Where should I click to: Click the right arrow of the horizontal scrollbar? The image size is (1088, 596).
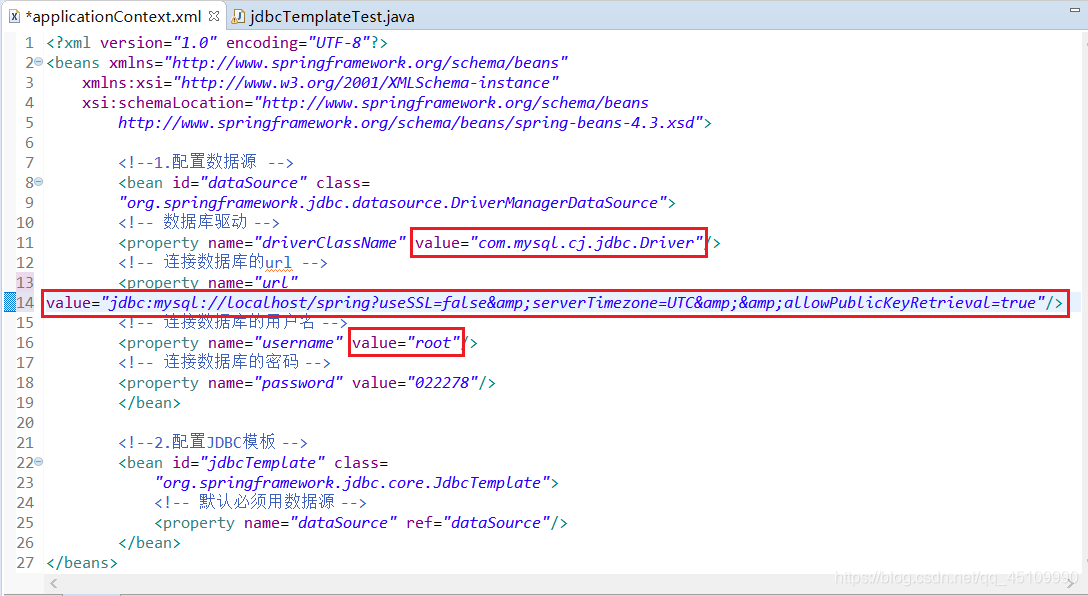click(x=1068, y=582)
